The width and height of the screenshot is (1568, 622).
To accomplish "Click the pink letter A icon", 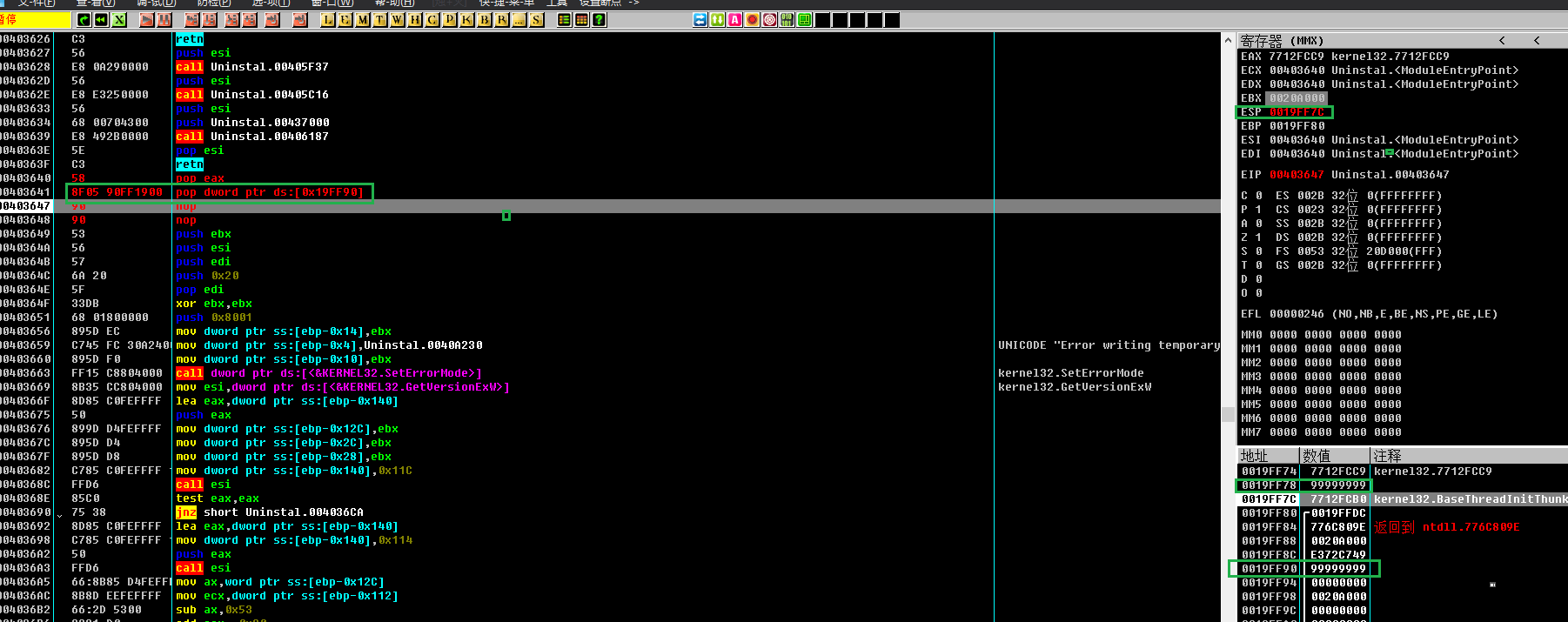I will tap(734, 20).
